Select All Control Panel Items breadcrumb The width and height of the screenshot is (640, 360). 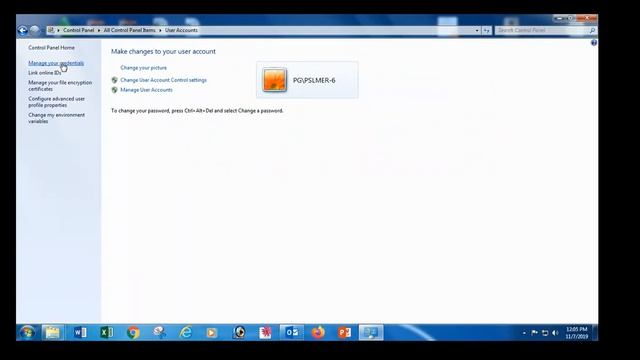129,30
